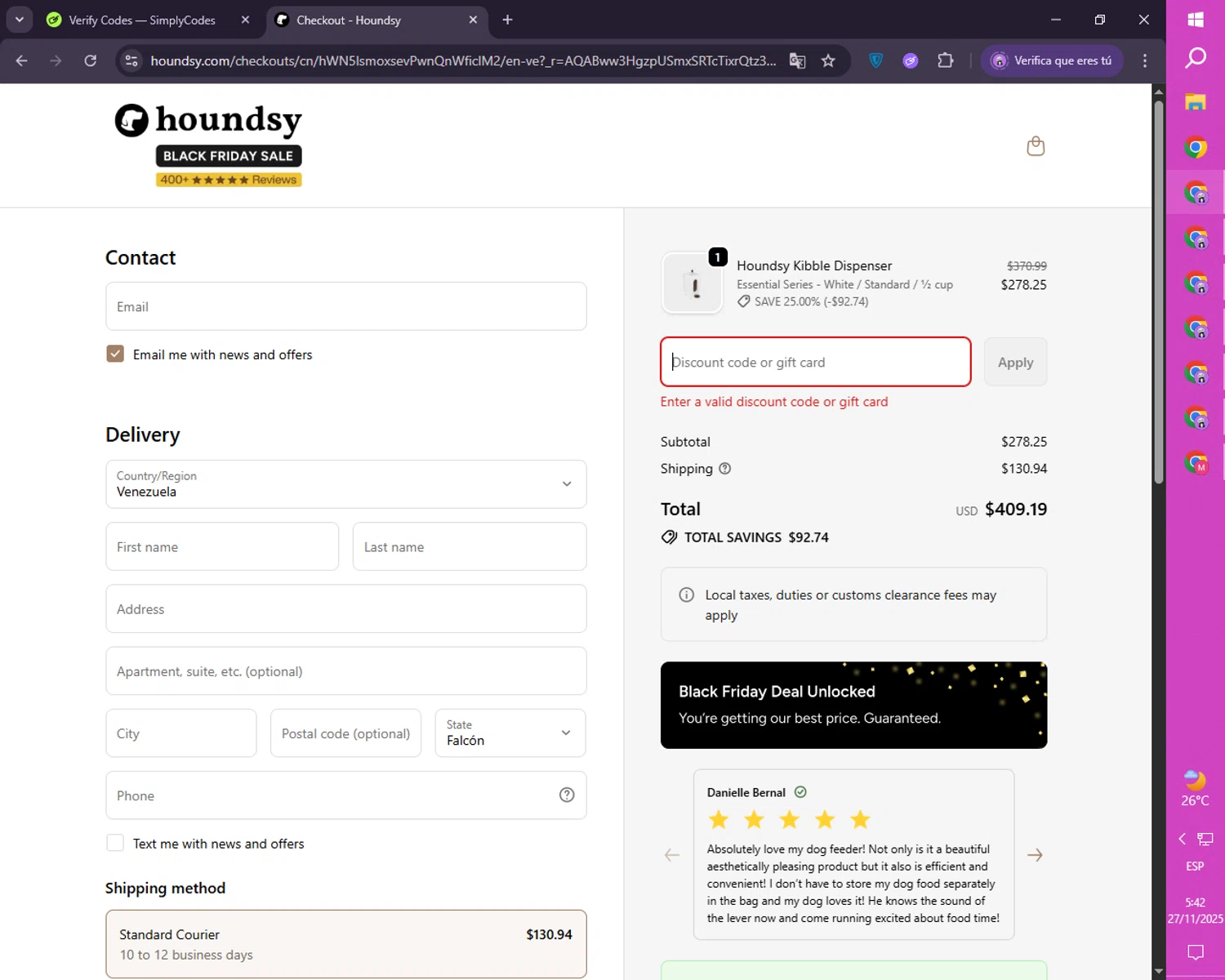Click the Postal code field

pos(346,733)
